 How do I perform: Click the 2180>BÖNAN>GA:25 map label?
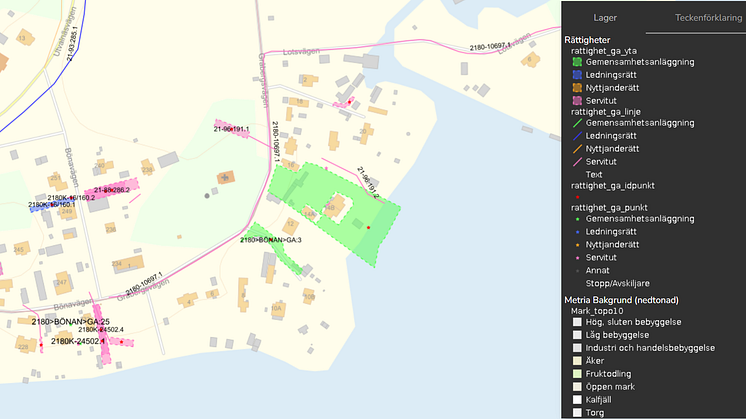(x=70, y=321)
